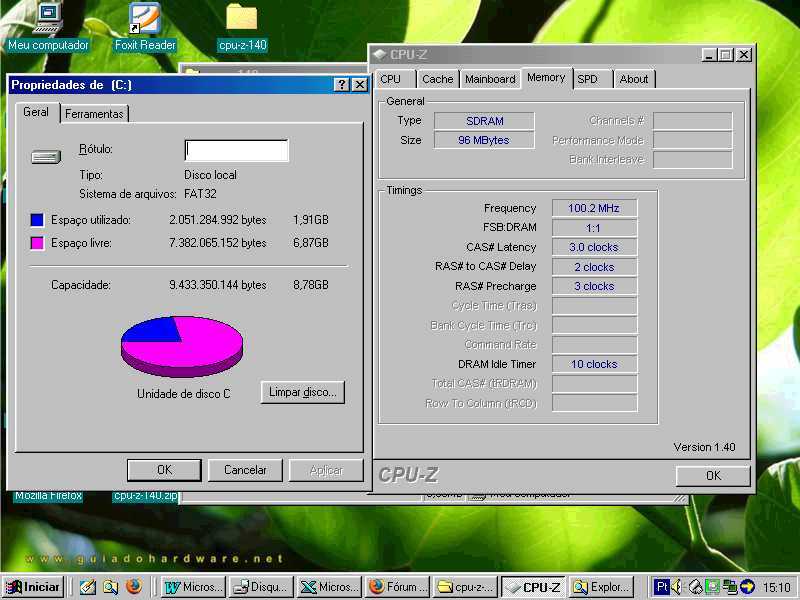Switch to the Ferramentas tab
Viewport: 800px width, 600px height.
94,114
